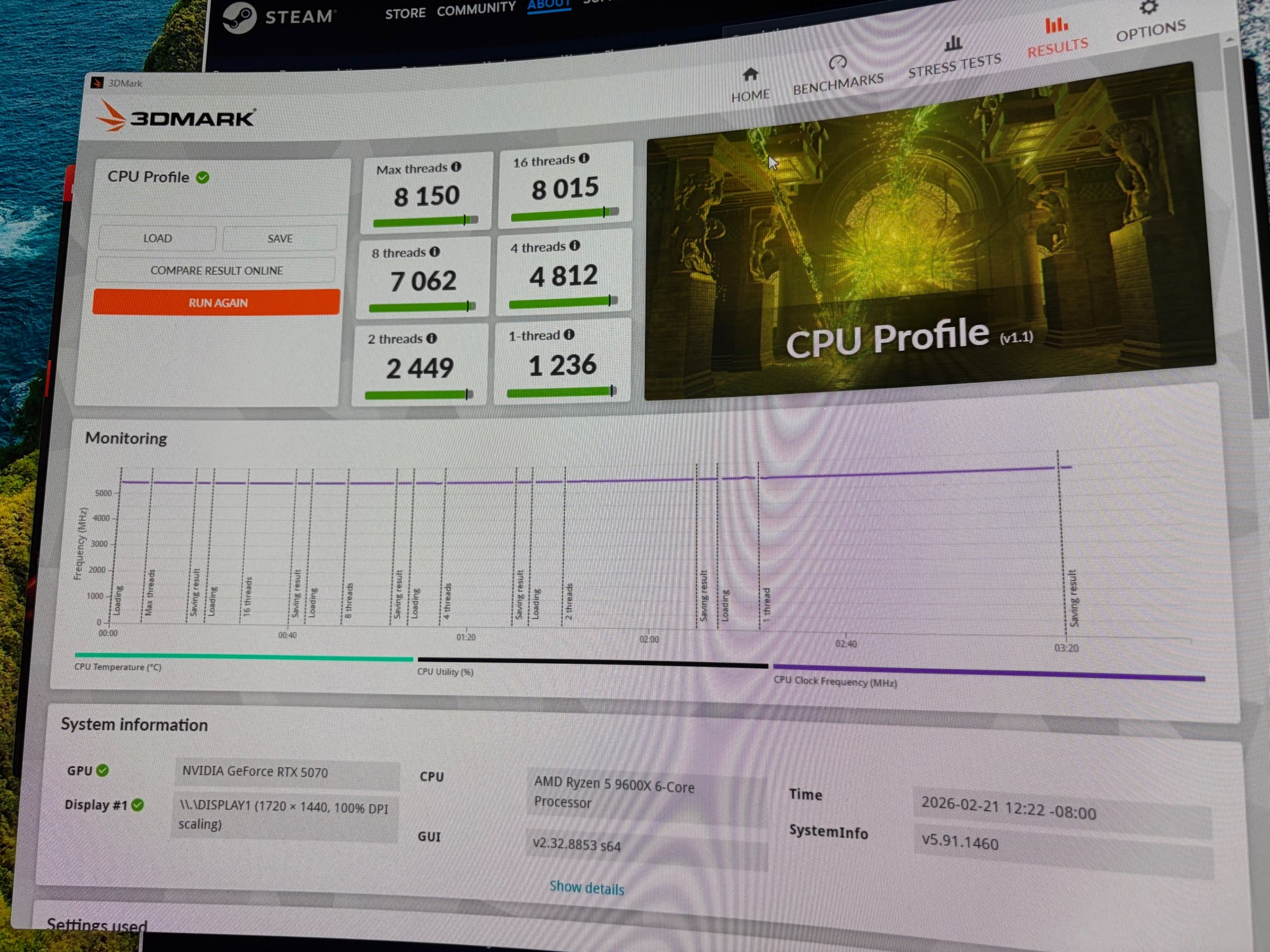
Task: Click the 3DMark logo in the header
Action: [x=175, y=116]
